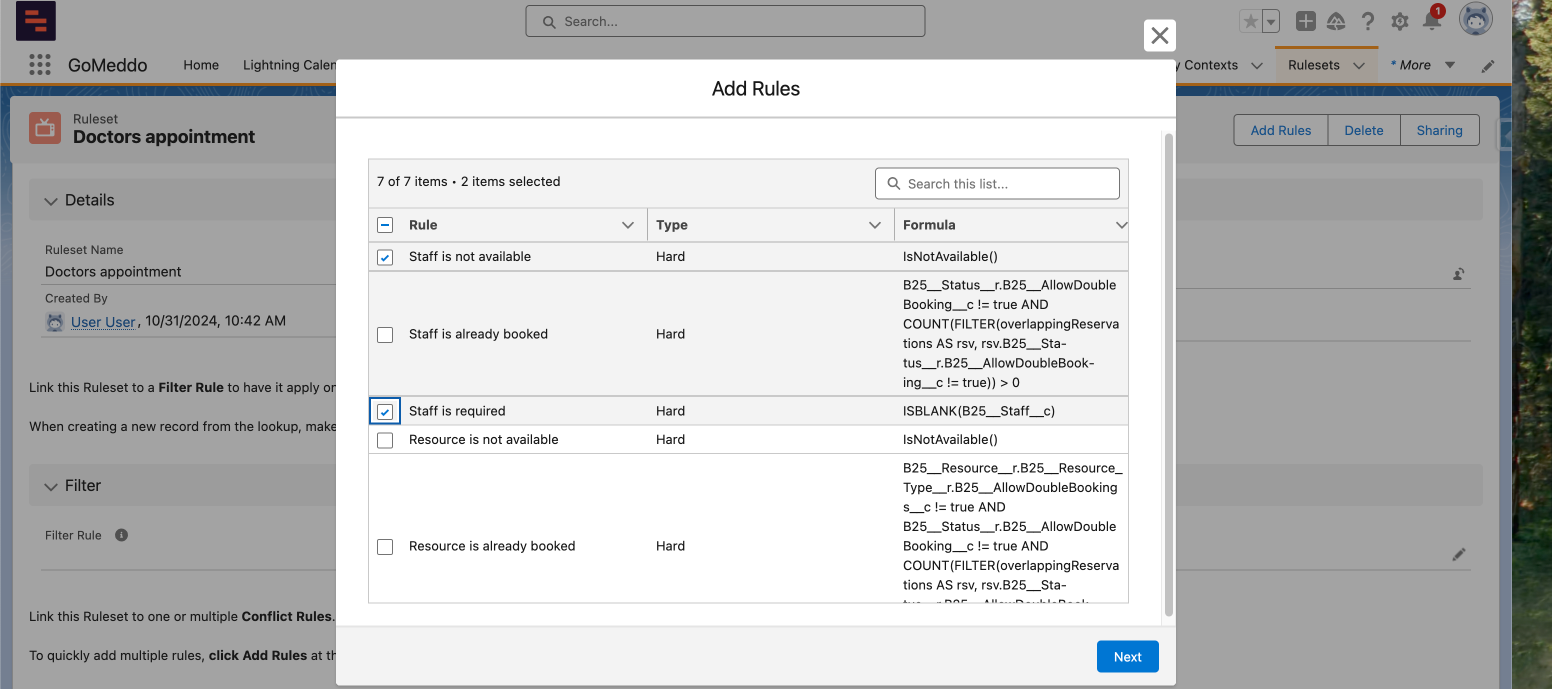This screenshot has height=689, width=1552.
Task: Check the Staff is already booked rule
Action: click(385, 335)
